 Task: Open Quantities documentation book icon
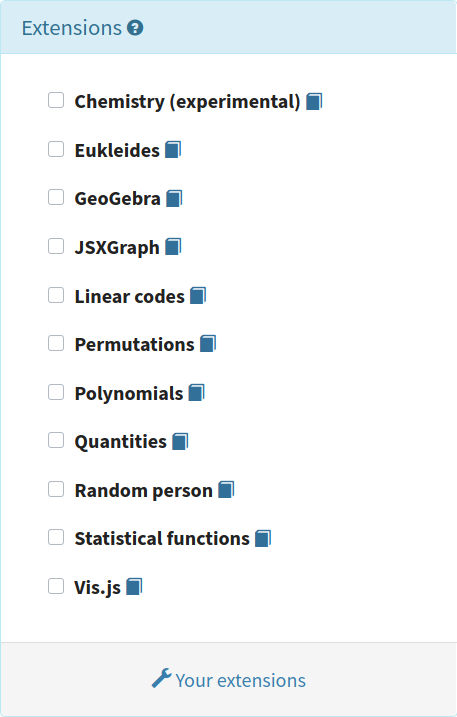pyautogui.click(x=180, y=442)
